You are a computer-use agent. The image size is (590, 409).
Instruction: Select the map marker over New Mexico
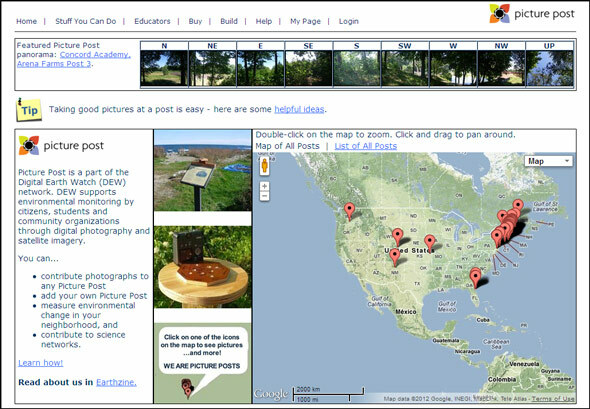pyautogui.click(x=394, y=258)
